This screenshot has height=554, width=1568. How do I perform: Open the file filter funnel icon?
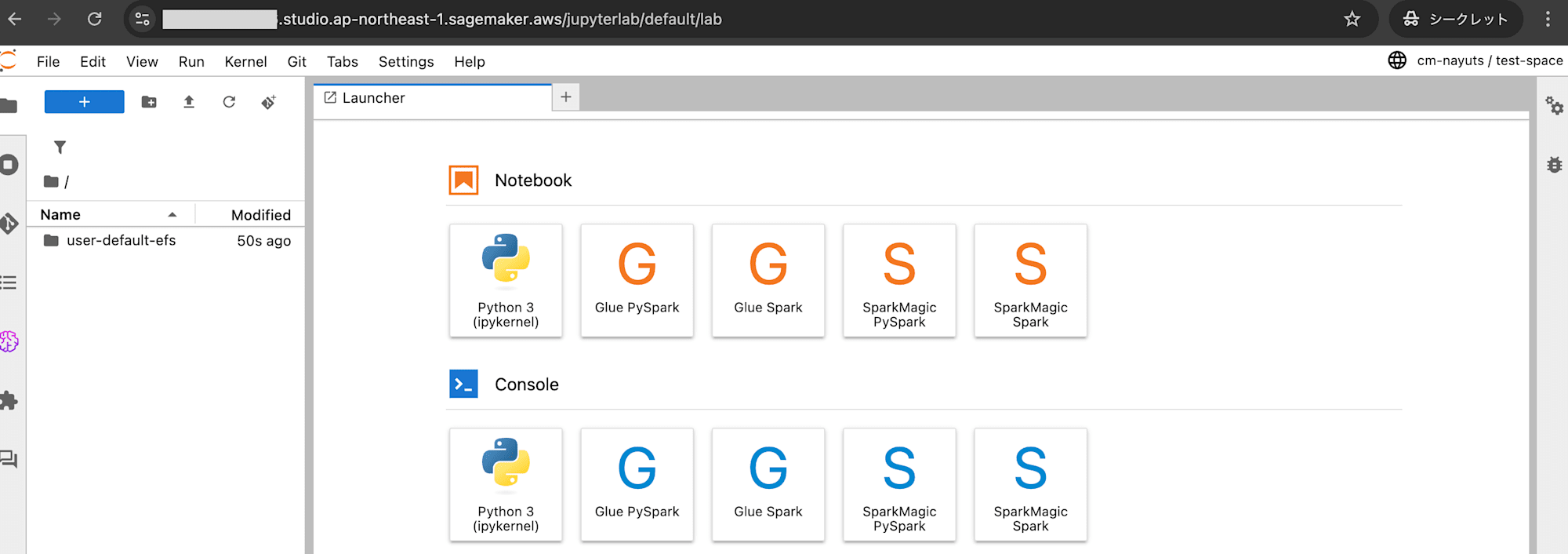point(60,147)
